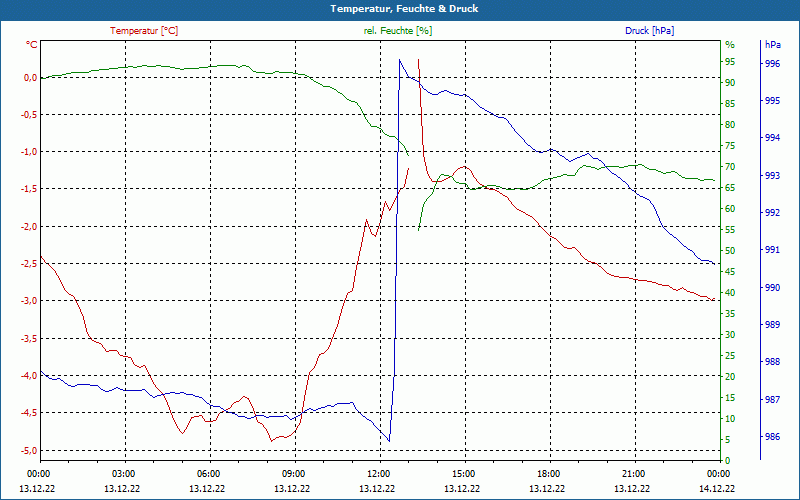Screen dimensions: 800x500
Task: Select the 'rel. Feuchte [%]' legend label
Action: coord(398,31)
